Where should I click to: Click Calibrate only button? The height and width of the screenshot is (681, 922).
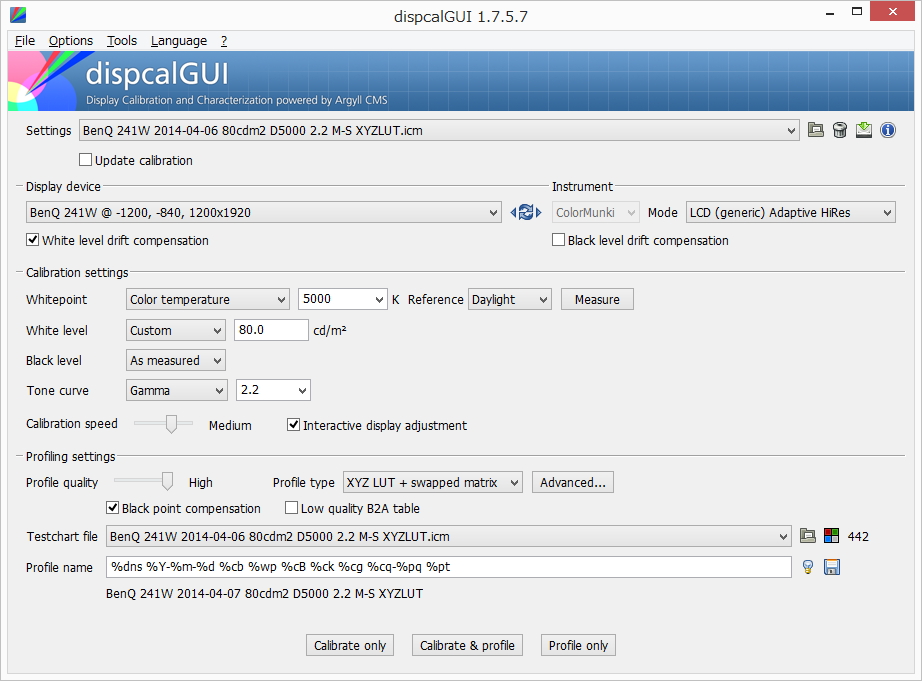click(x=350, y=645)
